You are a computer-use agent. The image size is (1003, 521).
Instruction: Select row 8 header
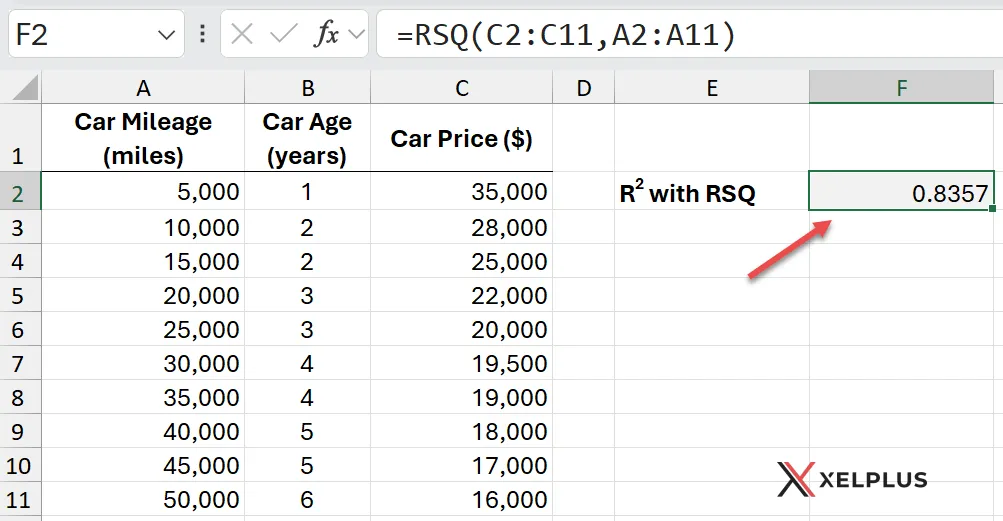coord(20,397)
